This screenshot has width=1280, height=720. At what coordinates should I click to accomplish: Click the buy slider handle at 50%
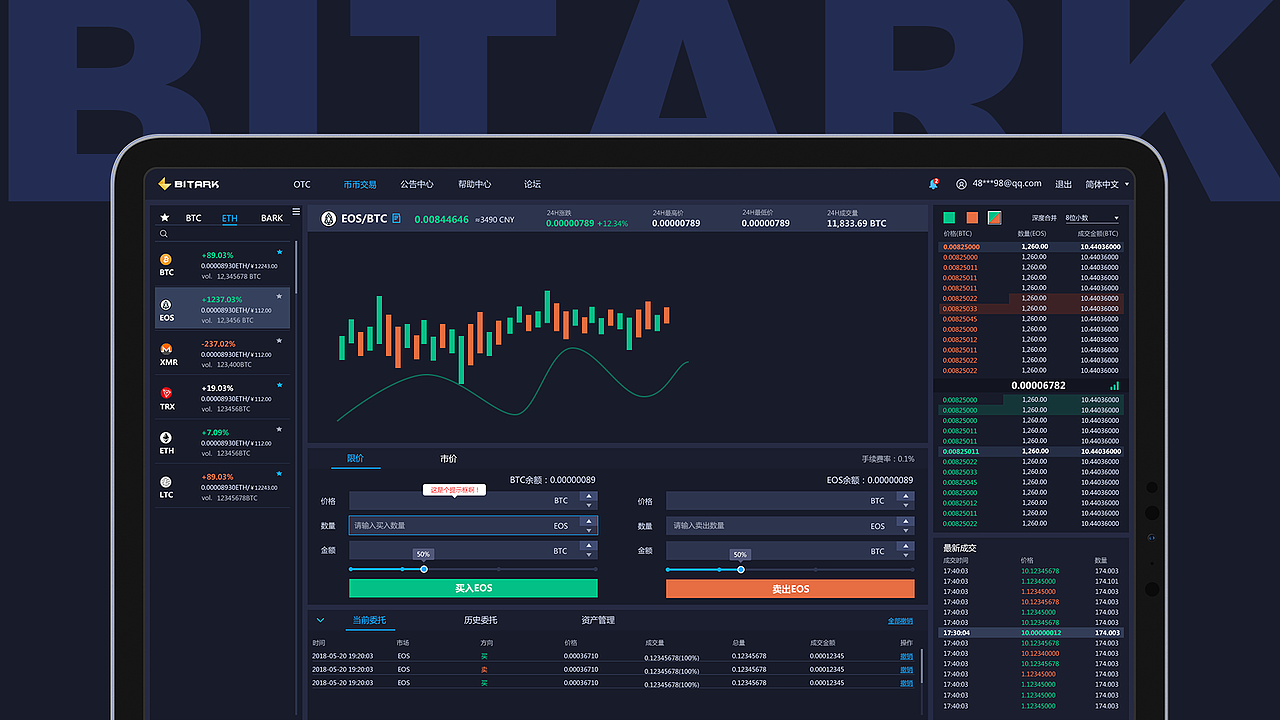424,569
